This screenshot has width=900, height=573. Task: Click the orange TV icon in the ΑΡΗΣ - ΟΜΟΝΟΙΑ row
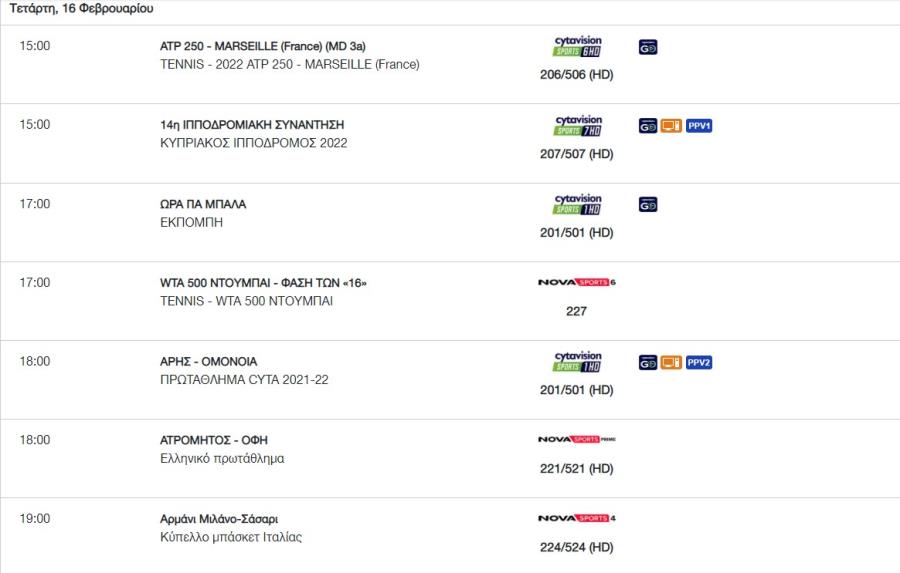pos(671,362)
